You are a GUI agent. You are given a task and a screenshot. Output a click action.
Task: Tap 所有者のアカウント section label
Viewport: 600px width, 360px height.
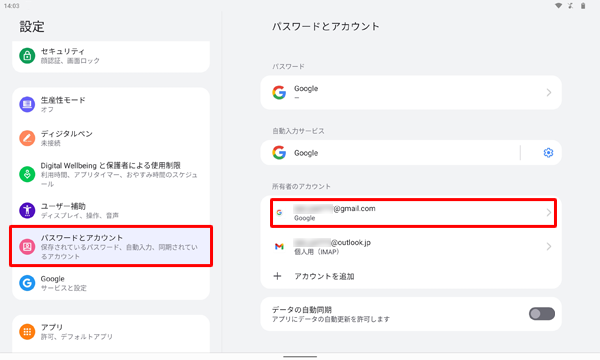(x=301, y=186)
